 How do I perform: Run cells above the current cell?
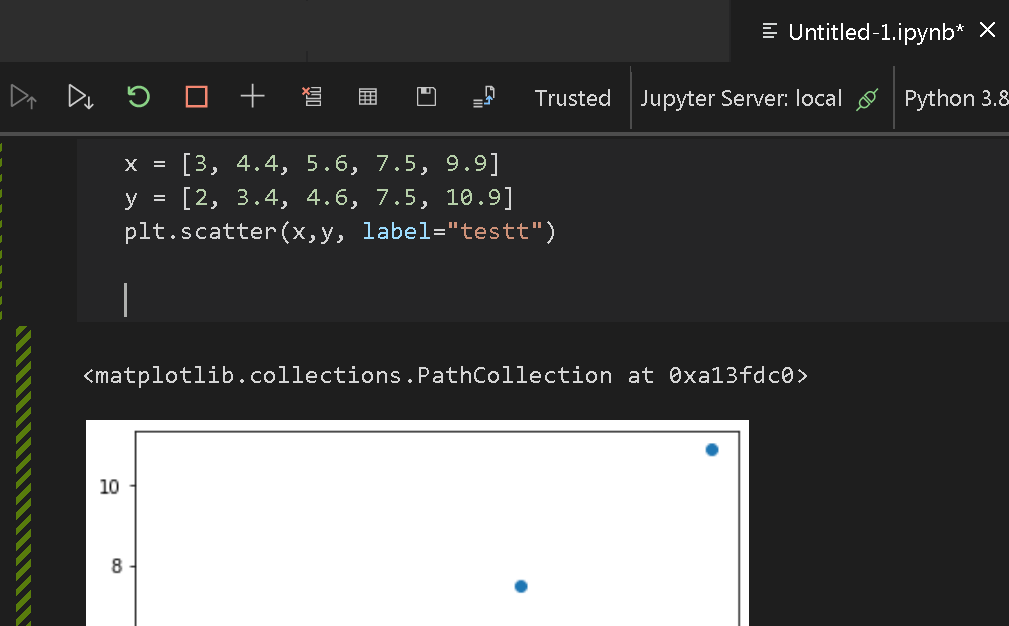[x=24, y=97]
